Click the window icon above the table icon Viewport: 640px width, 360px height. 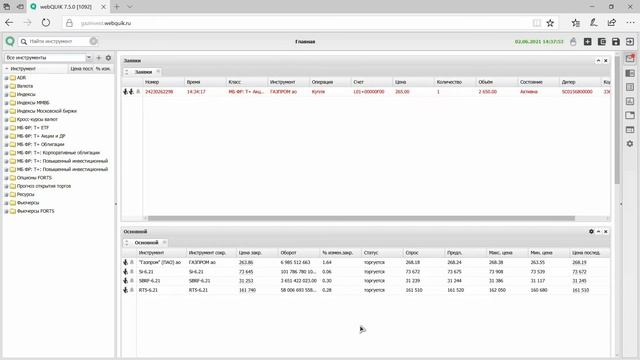point(630,116)
